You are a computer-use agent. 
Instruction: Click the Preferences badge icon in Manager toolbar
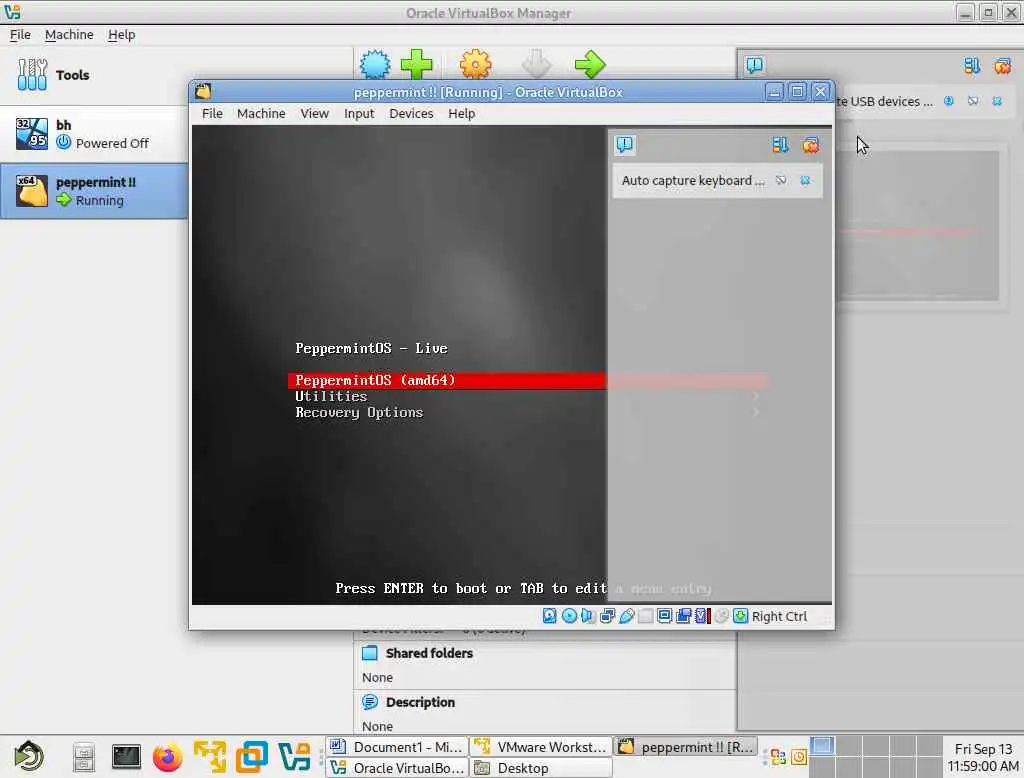(x=375, y=65)
